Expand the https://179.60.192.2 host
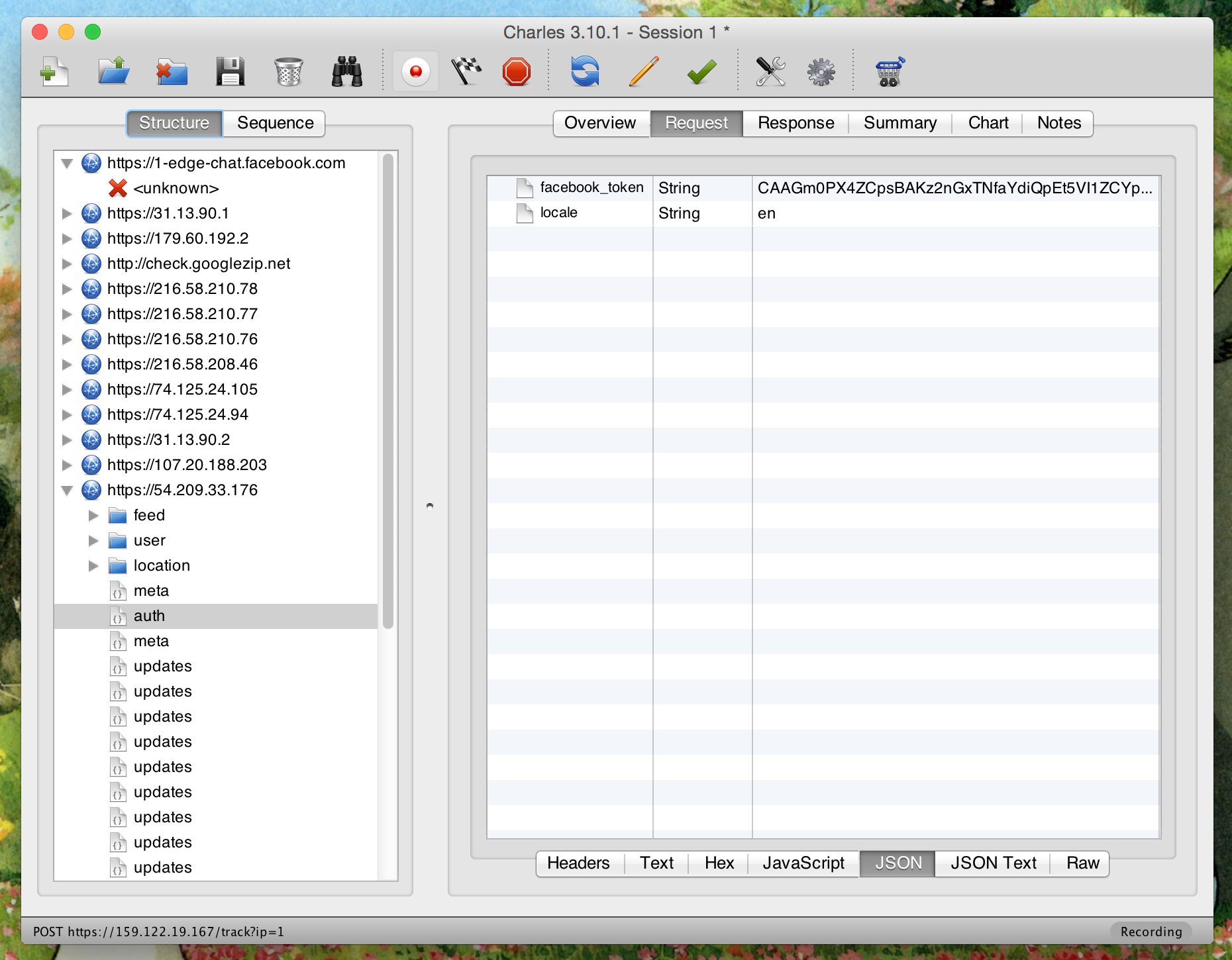 [67, 238]
